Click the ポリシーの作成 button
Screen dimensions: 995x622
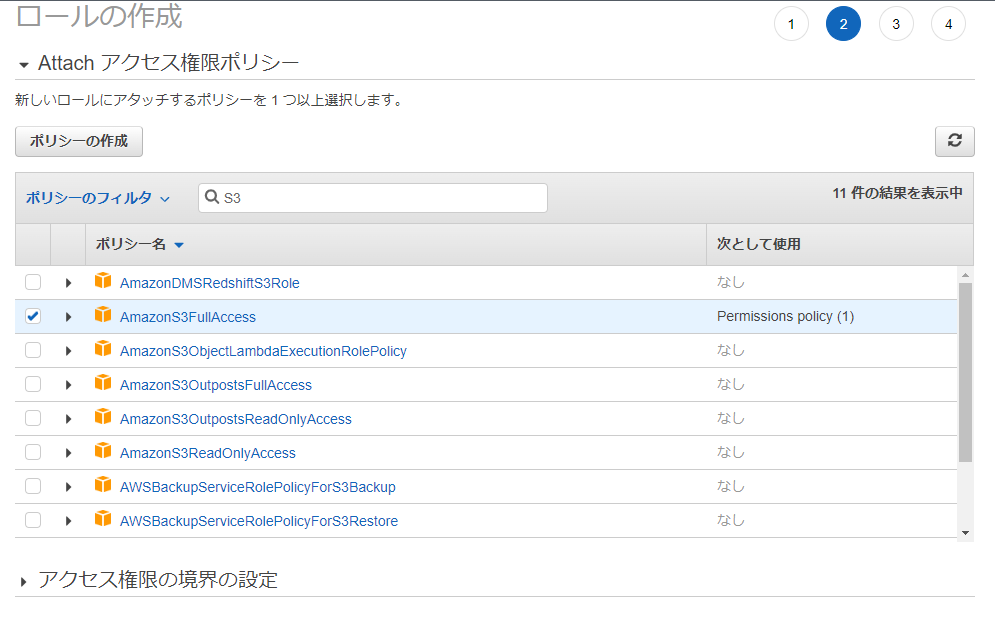point(79,141)
